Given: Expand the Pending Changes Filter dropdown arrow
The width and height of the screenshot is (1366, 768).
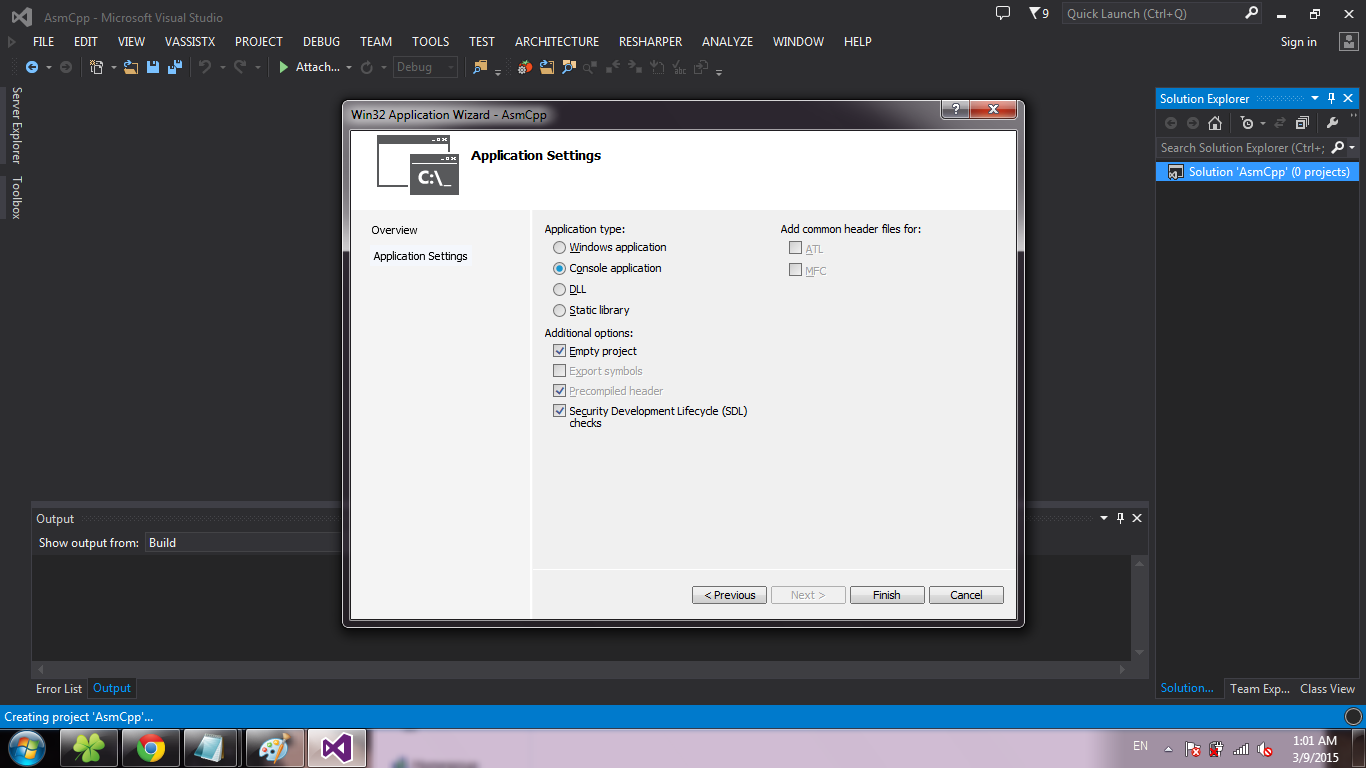Looking at the screenshot, I should coord(1262,124).
